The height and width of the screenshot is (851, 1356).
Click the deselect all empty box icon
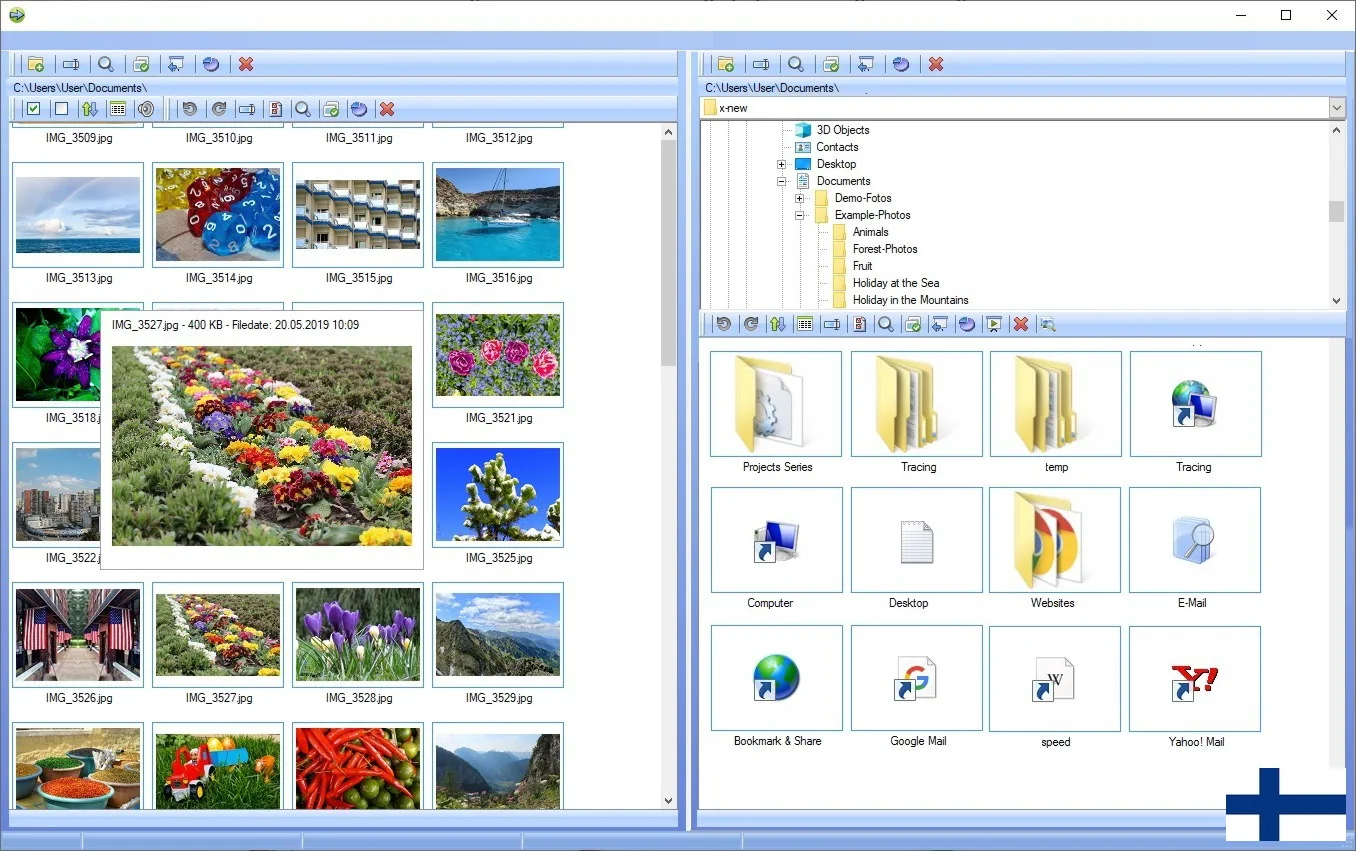(x=61, y=109)
